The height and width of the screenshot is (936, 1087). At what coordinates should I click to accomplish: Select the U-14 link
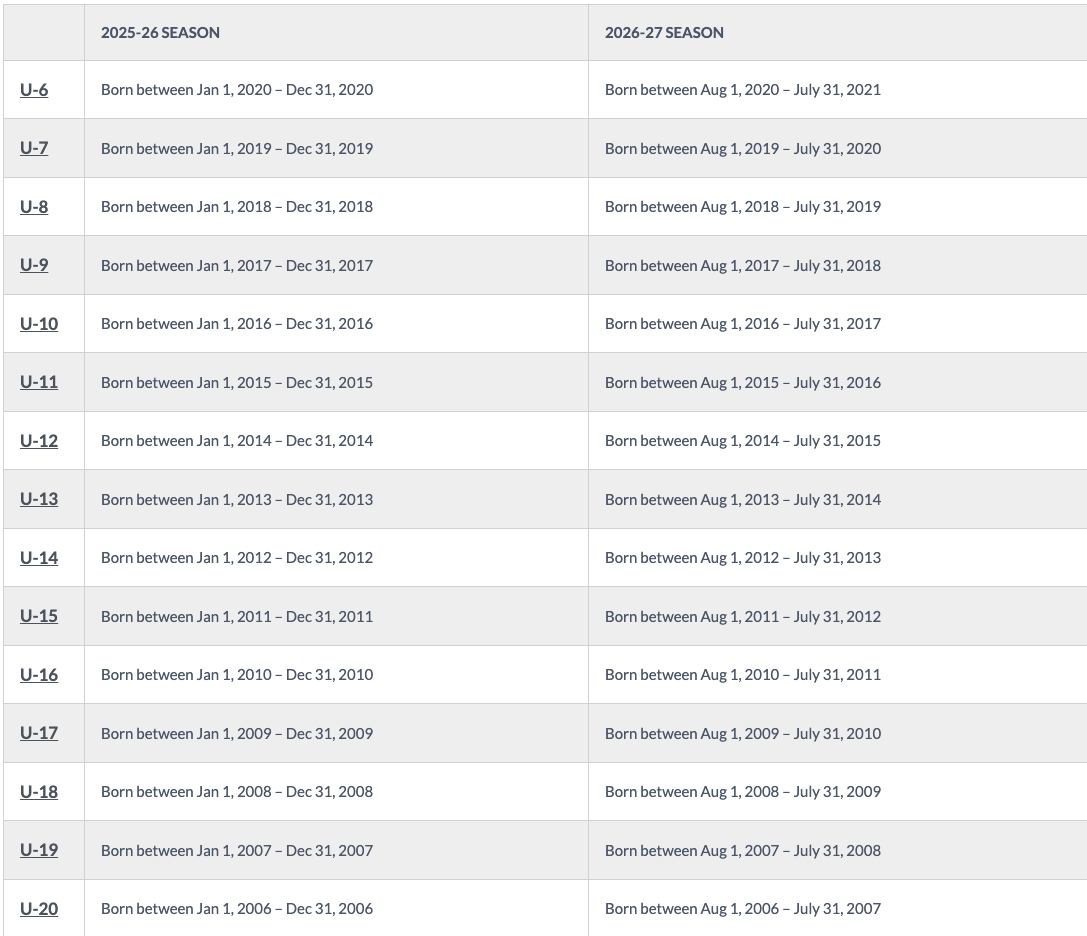[x=39, y=558]
